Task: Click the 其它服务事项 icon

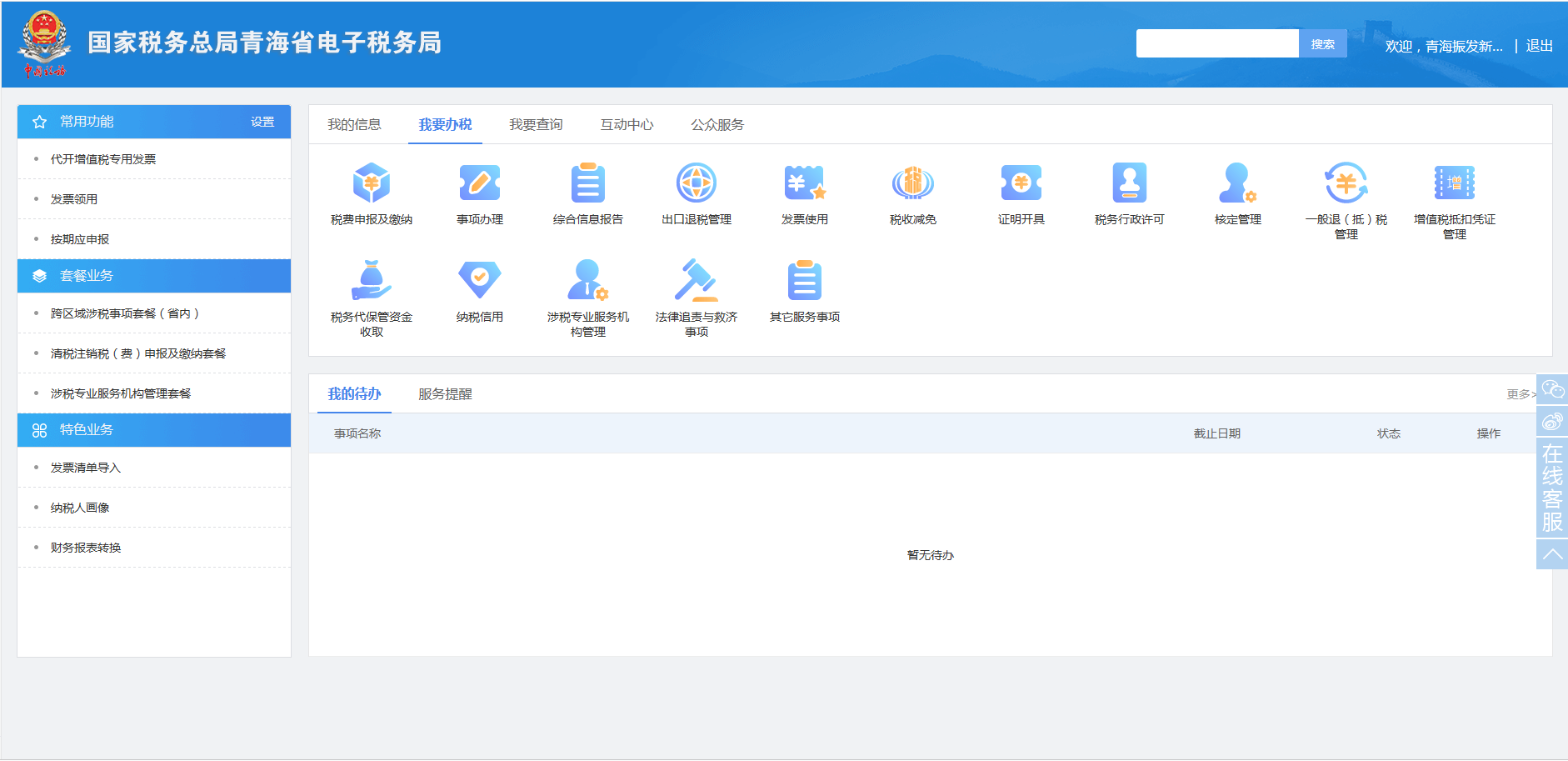Action: 805,288
